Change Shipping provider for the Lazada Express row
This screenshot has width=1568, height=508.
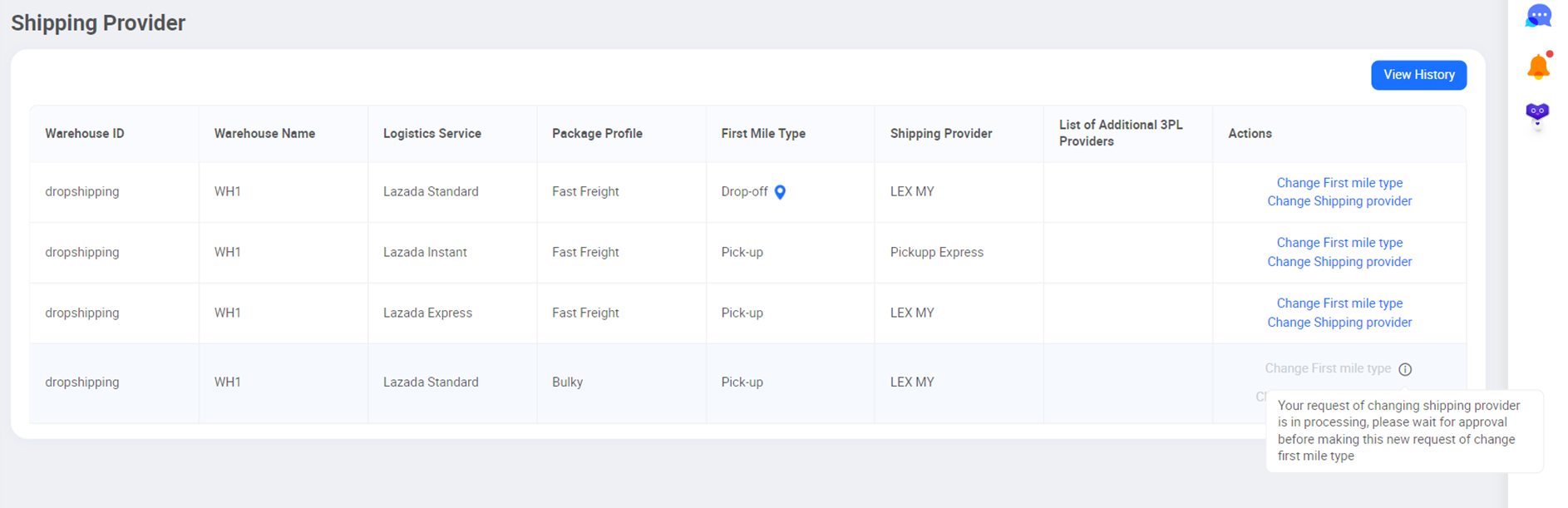(x=1339, y=322)
